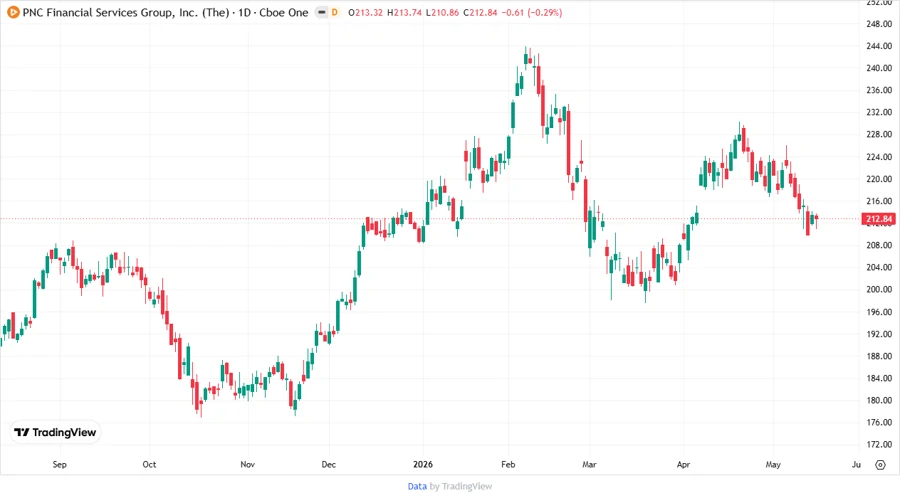Click the bold 2026 label on time axis
Screen dimensions: 900x498
[423, 464]
